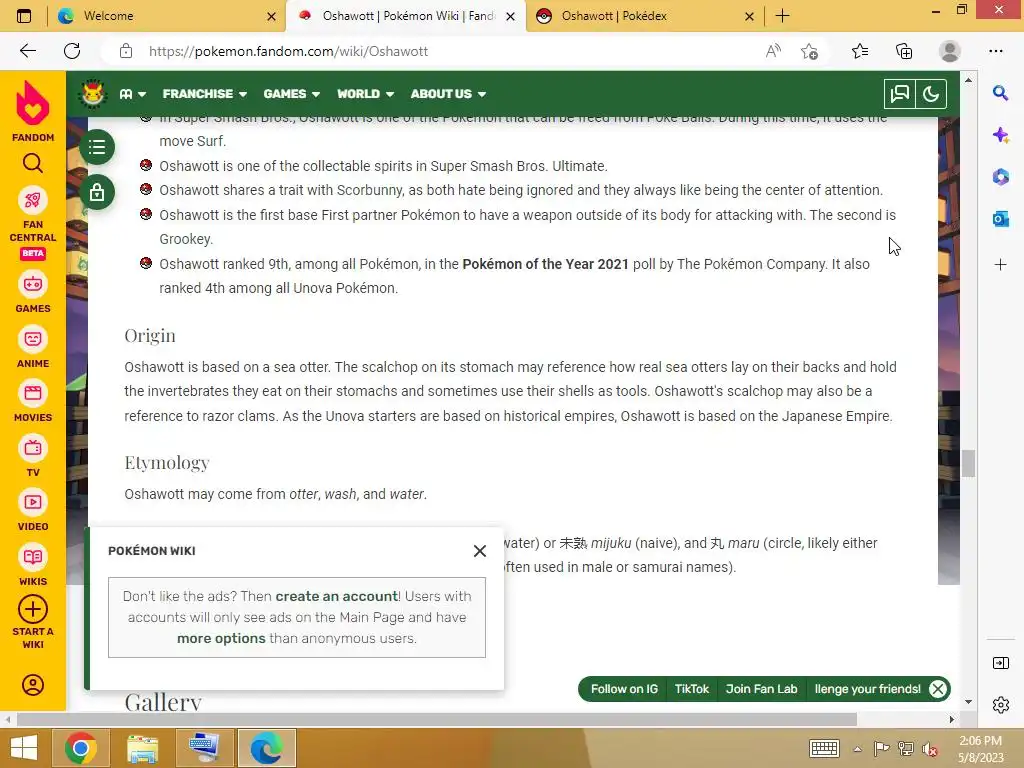
Task: Open the Fandom home logo
Action: click(33, 110)
